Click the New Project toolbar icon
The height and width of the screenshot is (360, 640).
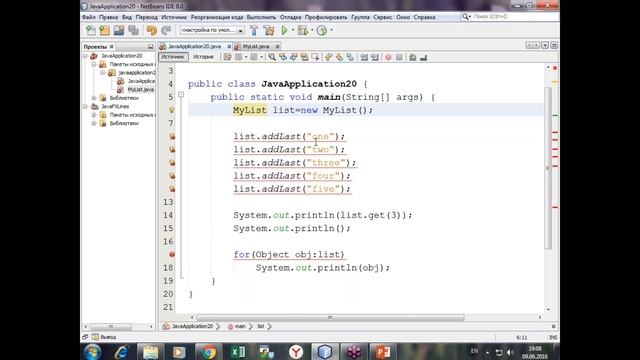(x=104, y=30)
